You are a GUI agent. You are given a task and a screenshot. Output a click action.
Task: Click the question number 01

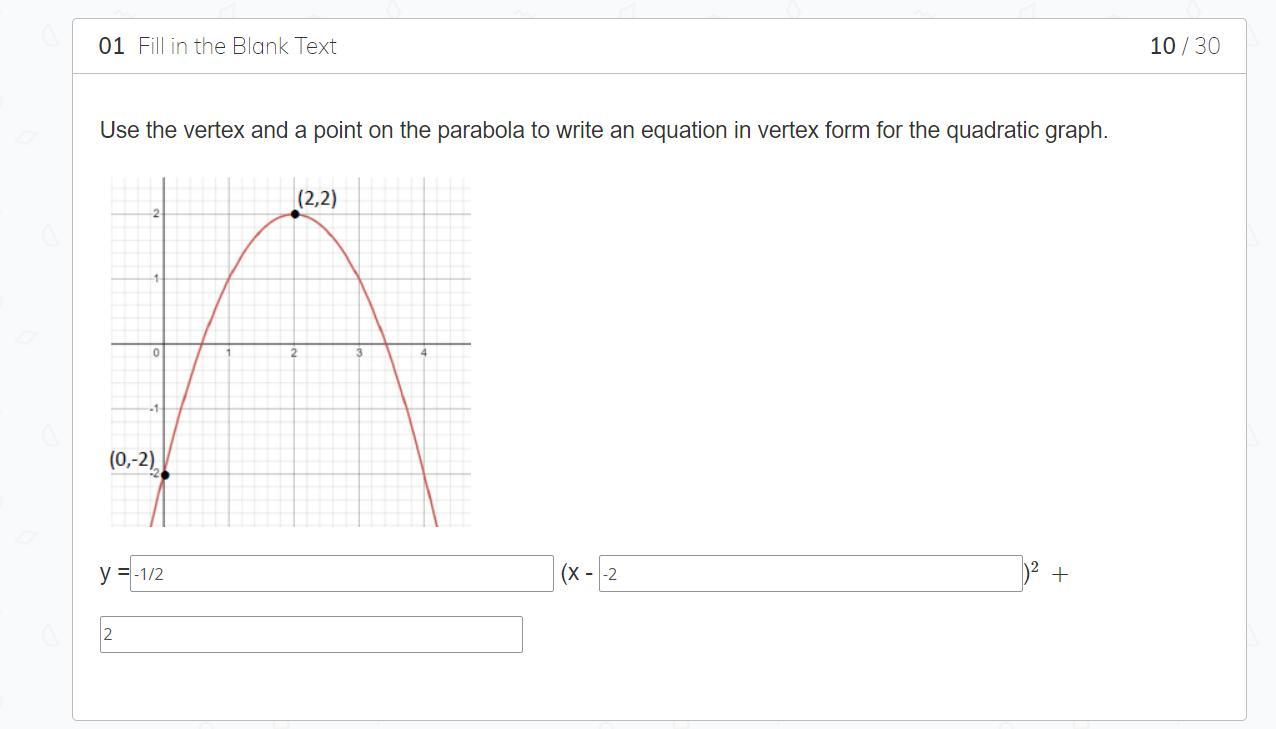111,46
